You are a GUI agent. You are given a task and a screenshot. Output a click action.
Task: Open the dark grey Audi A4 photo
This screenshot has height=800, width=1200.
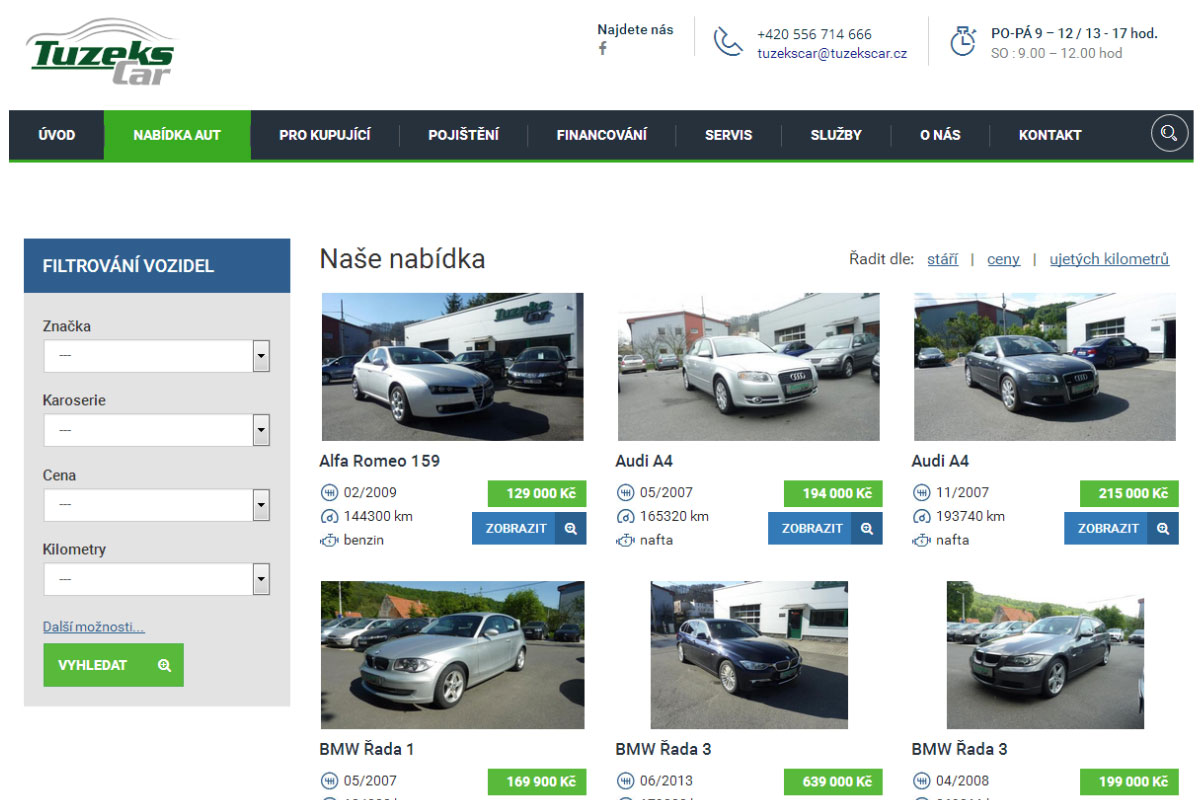point(1045,367)
